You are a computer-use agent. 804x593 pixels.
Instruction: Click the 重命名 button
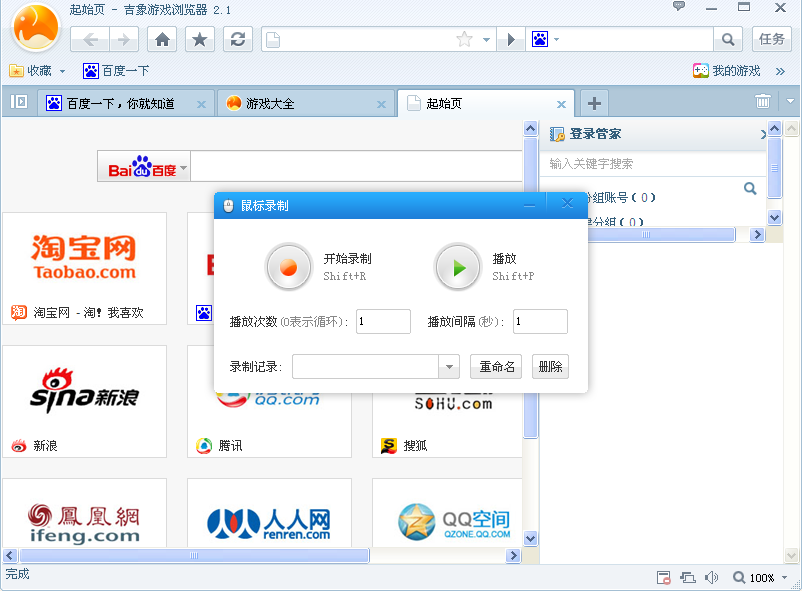496,367
